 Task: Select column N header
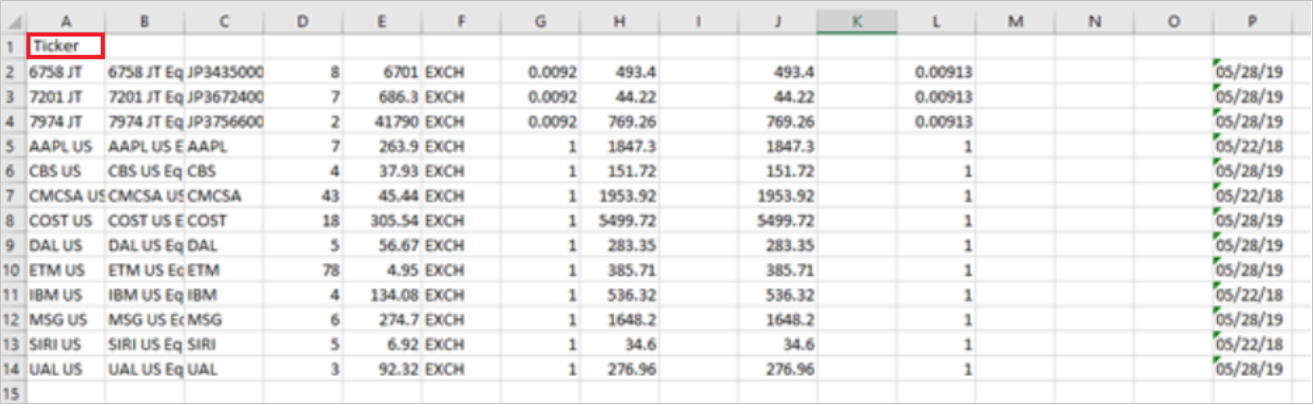[x=1093, y=22]
